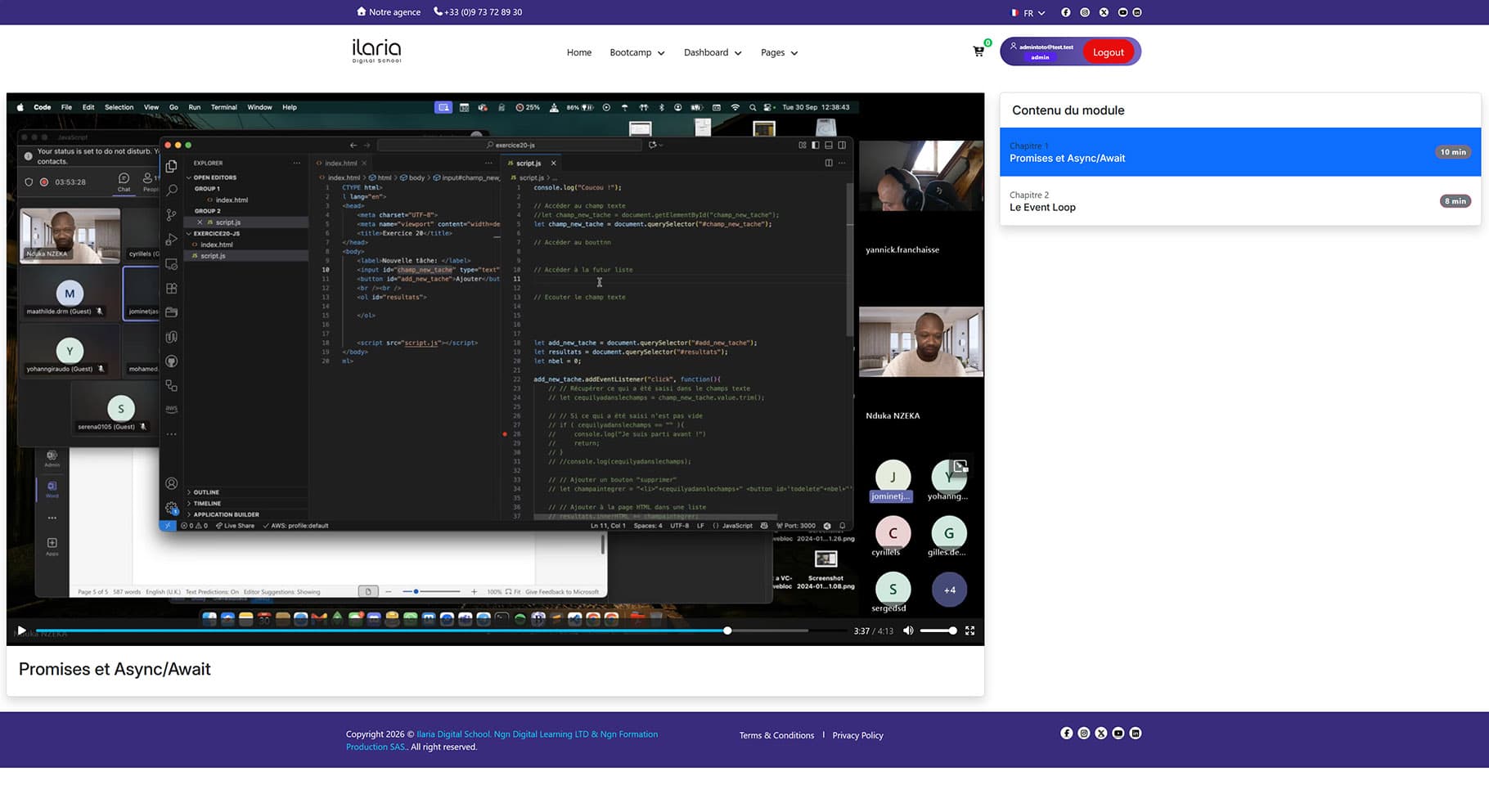Open the Selection menu in the recorded macOS bar
1489x812 pixels.
click(x=119, y=107)
